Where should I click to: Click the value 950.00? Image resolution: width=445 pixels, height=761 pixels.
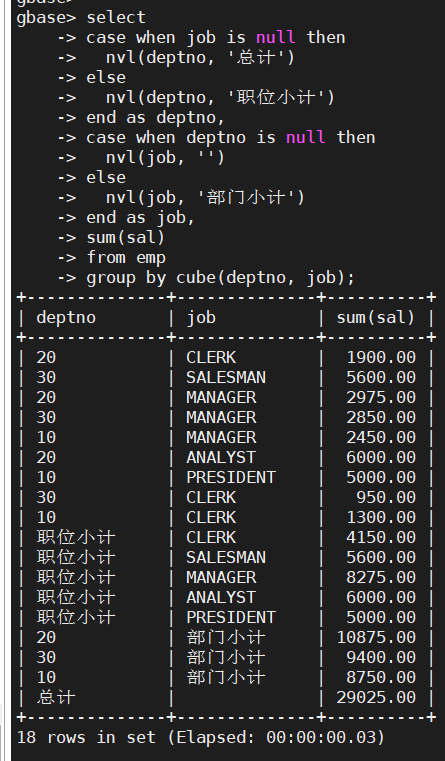(x=386, y=497)
